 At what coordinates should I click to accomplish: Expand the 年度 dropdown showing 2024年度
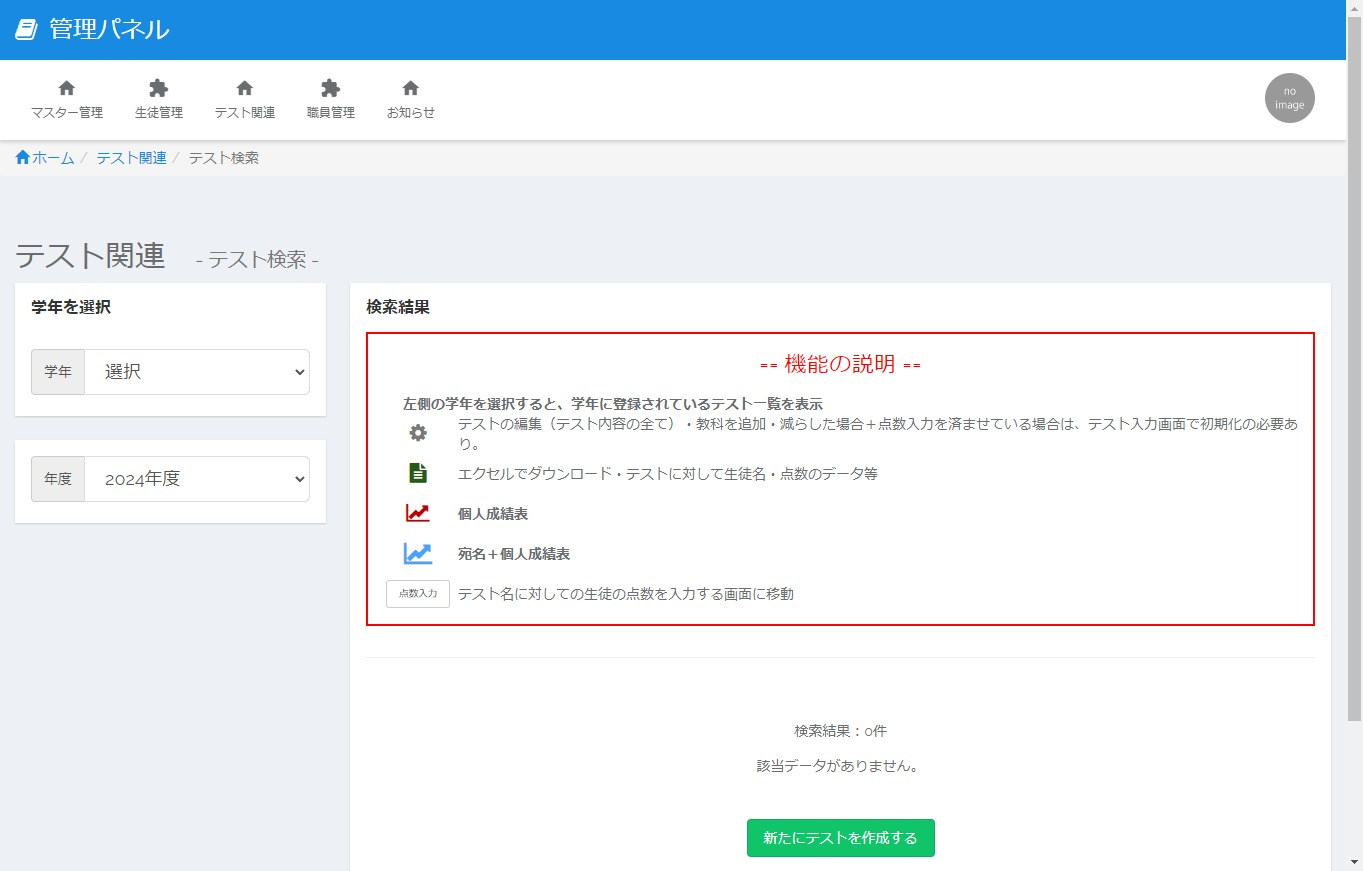tap(196, 479)
